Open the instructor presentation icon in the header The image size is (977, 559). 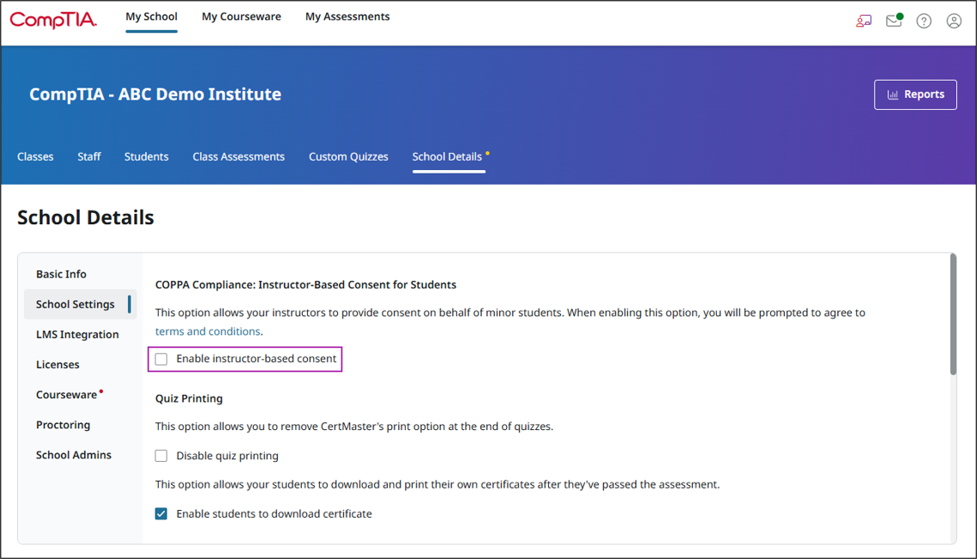click(x=864, y=21)
